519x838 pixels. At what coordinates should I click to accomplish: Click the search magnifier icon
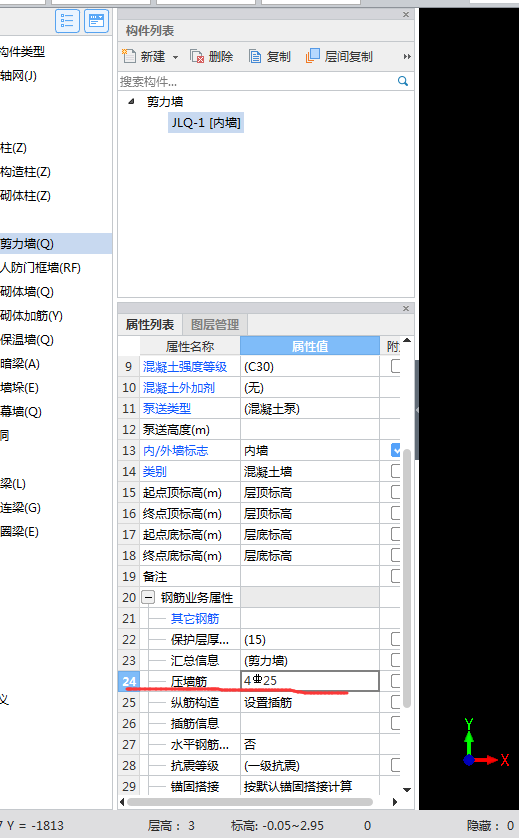[x=403, y=81]
